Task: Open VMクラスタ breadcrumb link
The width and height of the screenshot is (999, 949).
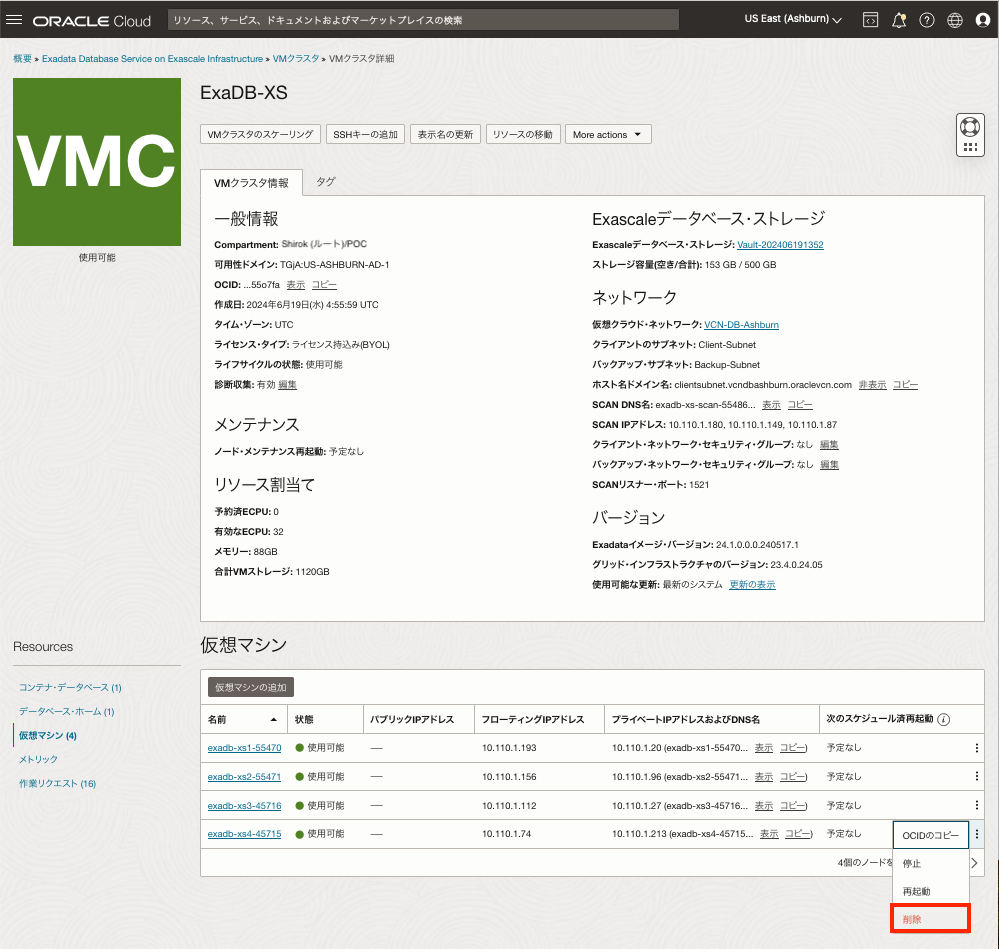Action: (296, 59)
